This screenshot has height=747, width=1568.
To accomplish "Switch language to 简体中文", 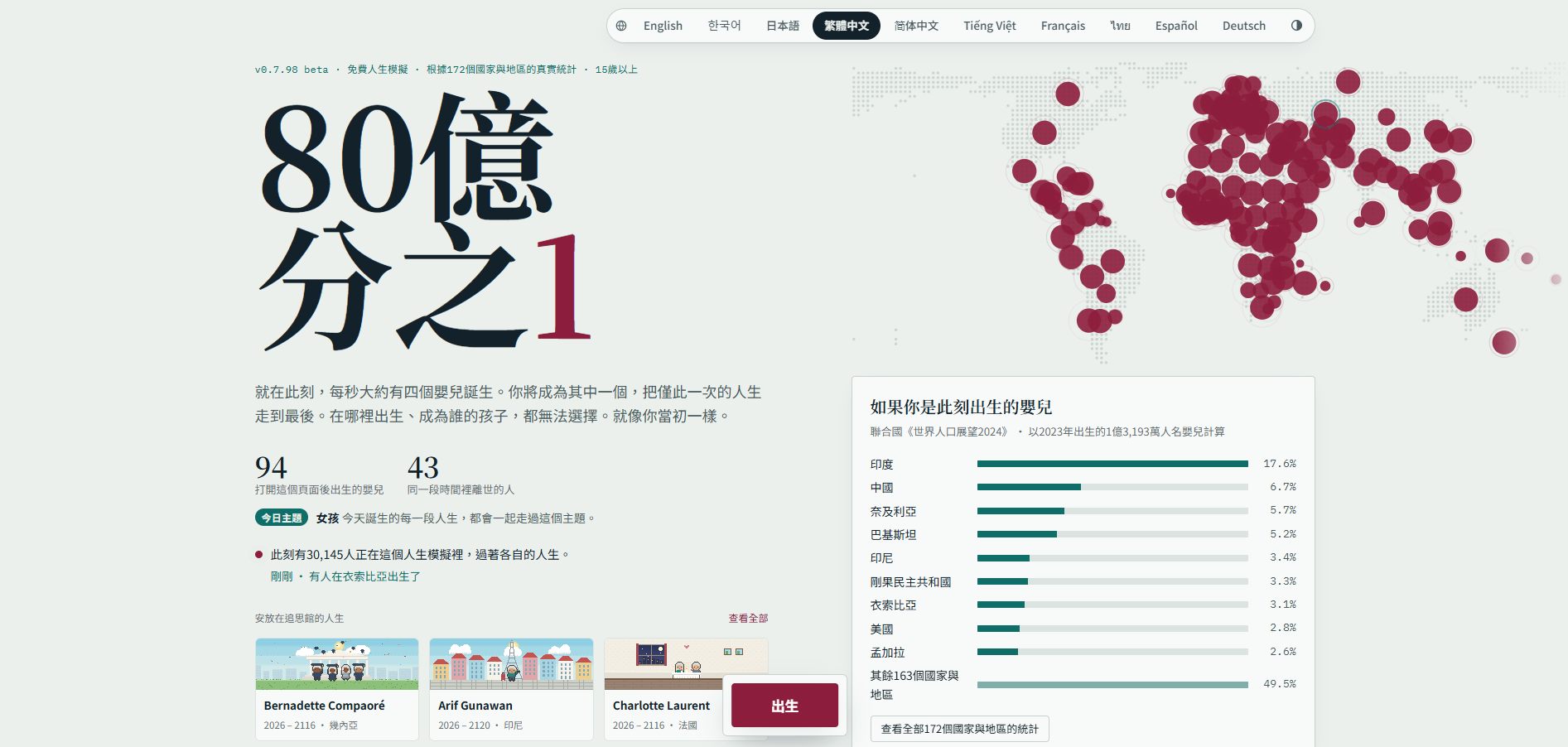I will point(916,26).
